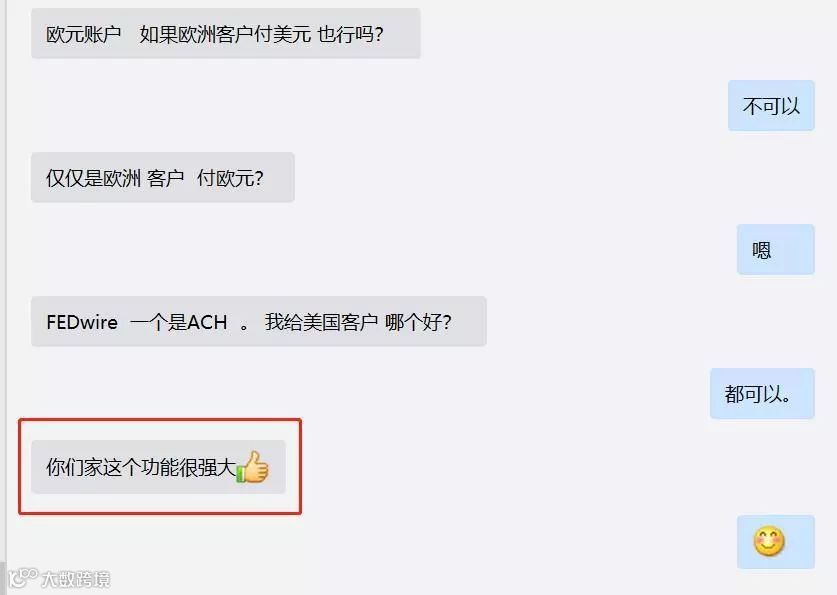Select the 都可以。 reply bubble
The image size is (837, 595).
coord(762,394)
